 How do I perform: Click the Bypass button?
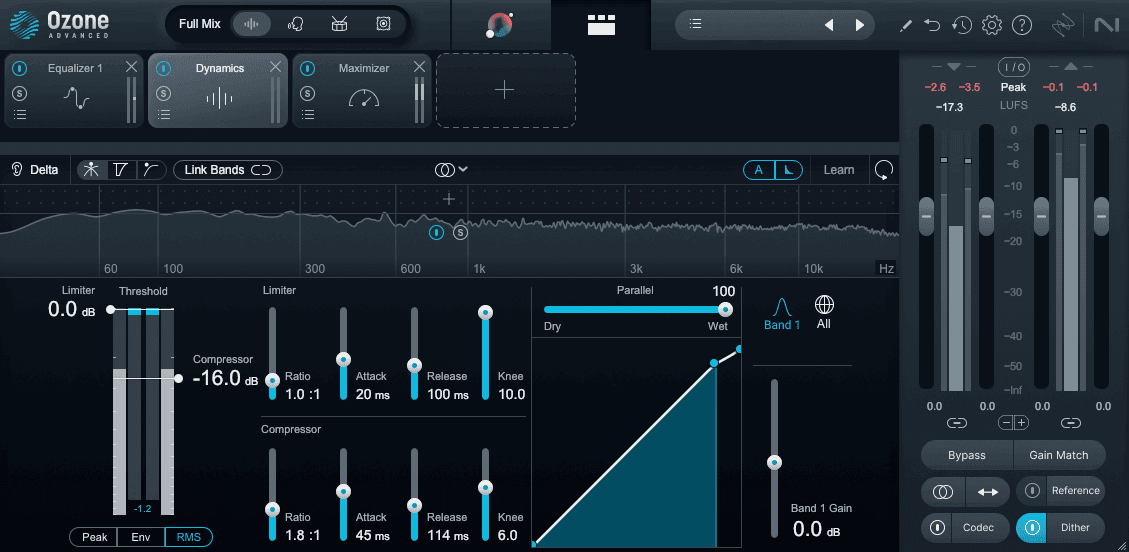(967, 455)
